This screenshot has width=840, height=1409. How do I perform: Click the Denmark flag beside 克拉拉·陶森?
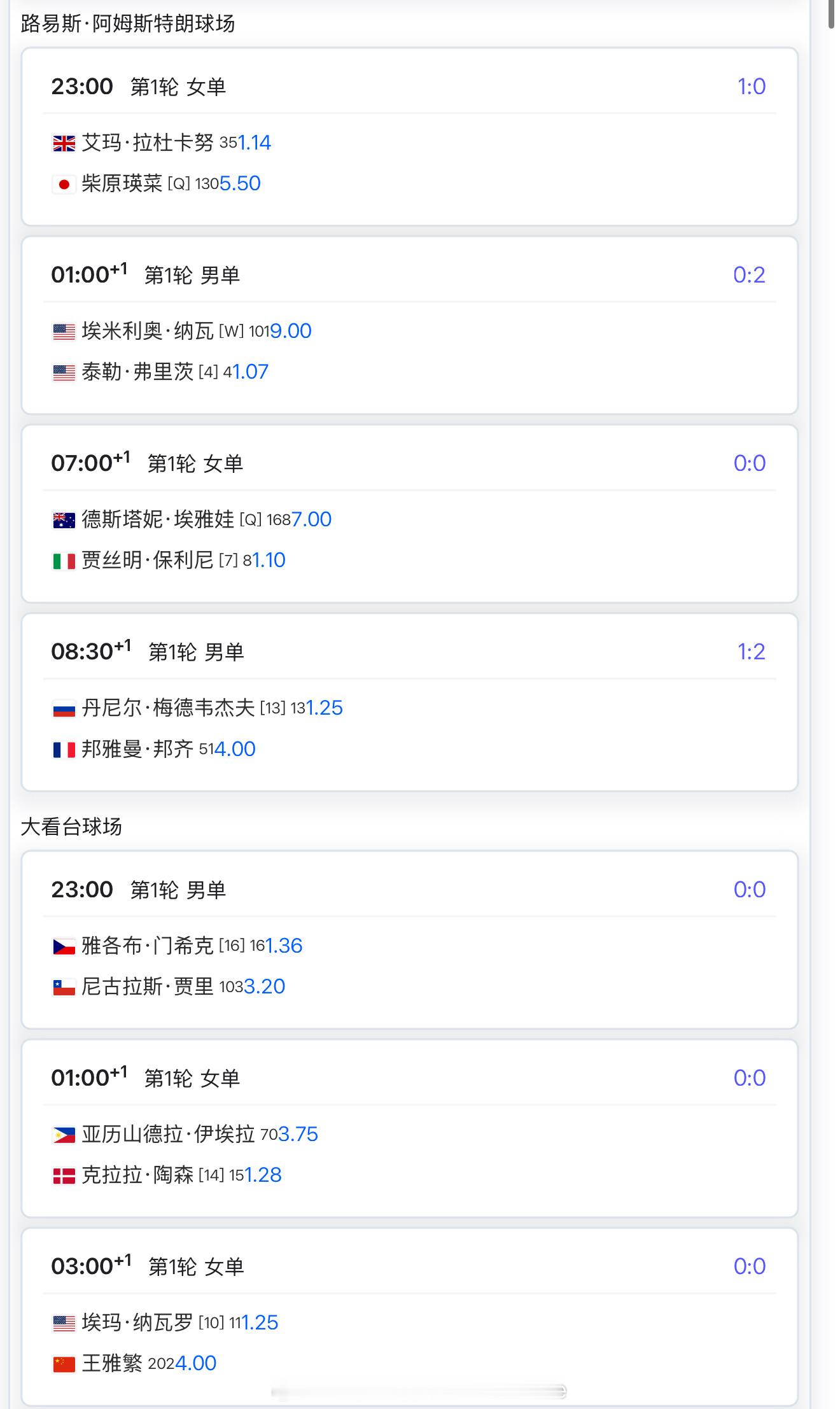[64, 1176]
